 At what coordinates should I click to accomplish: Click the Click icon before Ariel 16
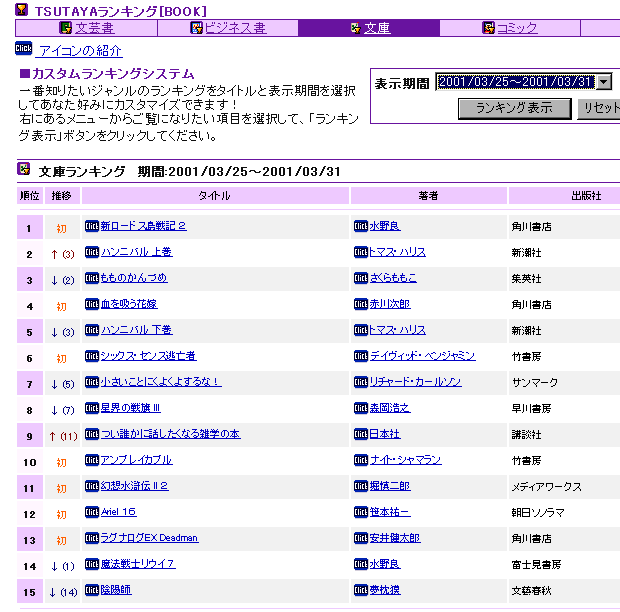click(x=92, y=512)
